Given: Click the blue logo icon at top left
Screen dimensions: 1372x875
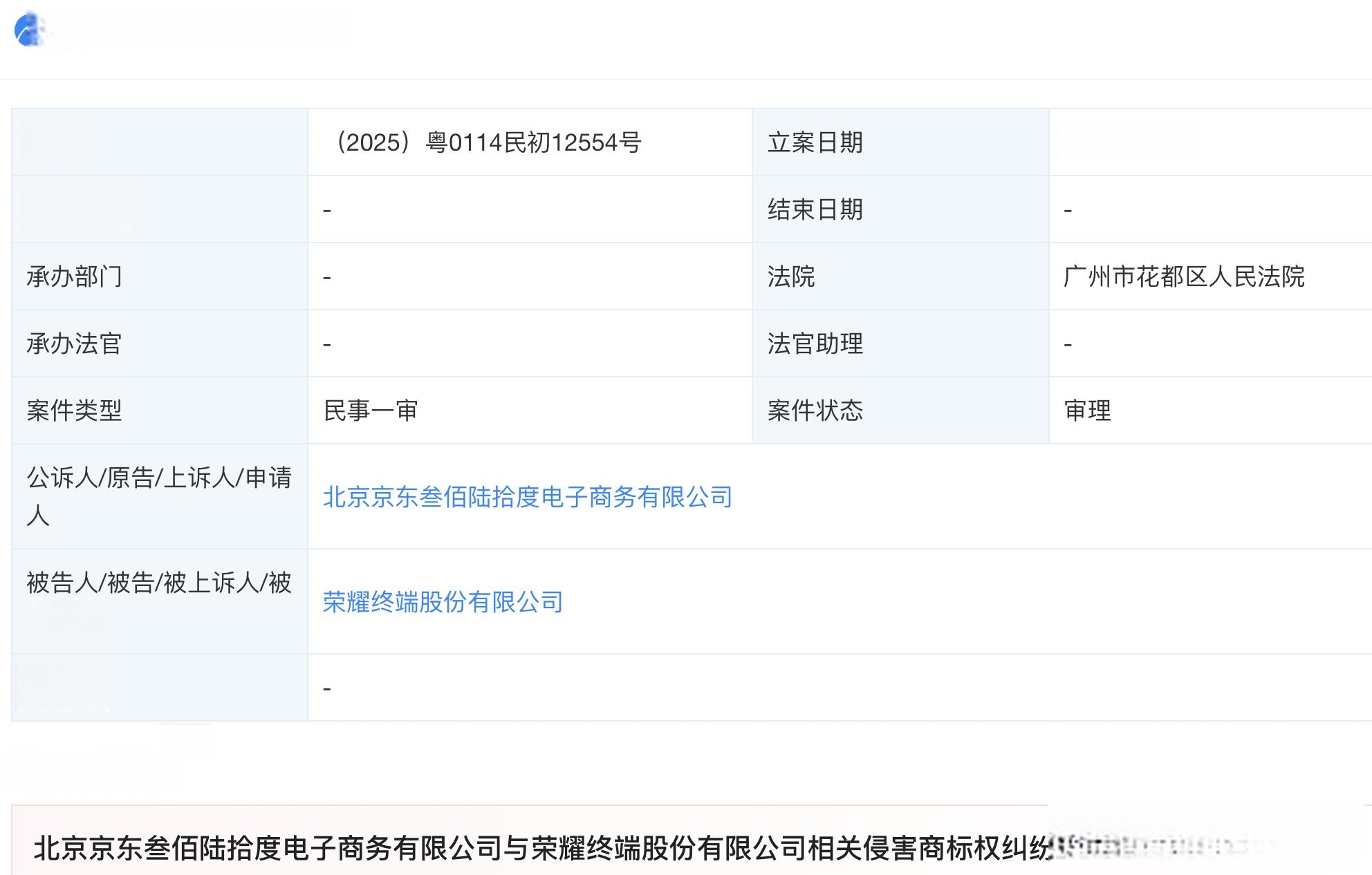Looking at the screenshot, I should pyautogui.click(x=30, y=30).
